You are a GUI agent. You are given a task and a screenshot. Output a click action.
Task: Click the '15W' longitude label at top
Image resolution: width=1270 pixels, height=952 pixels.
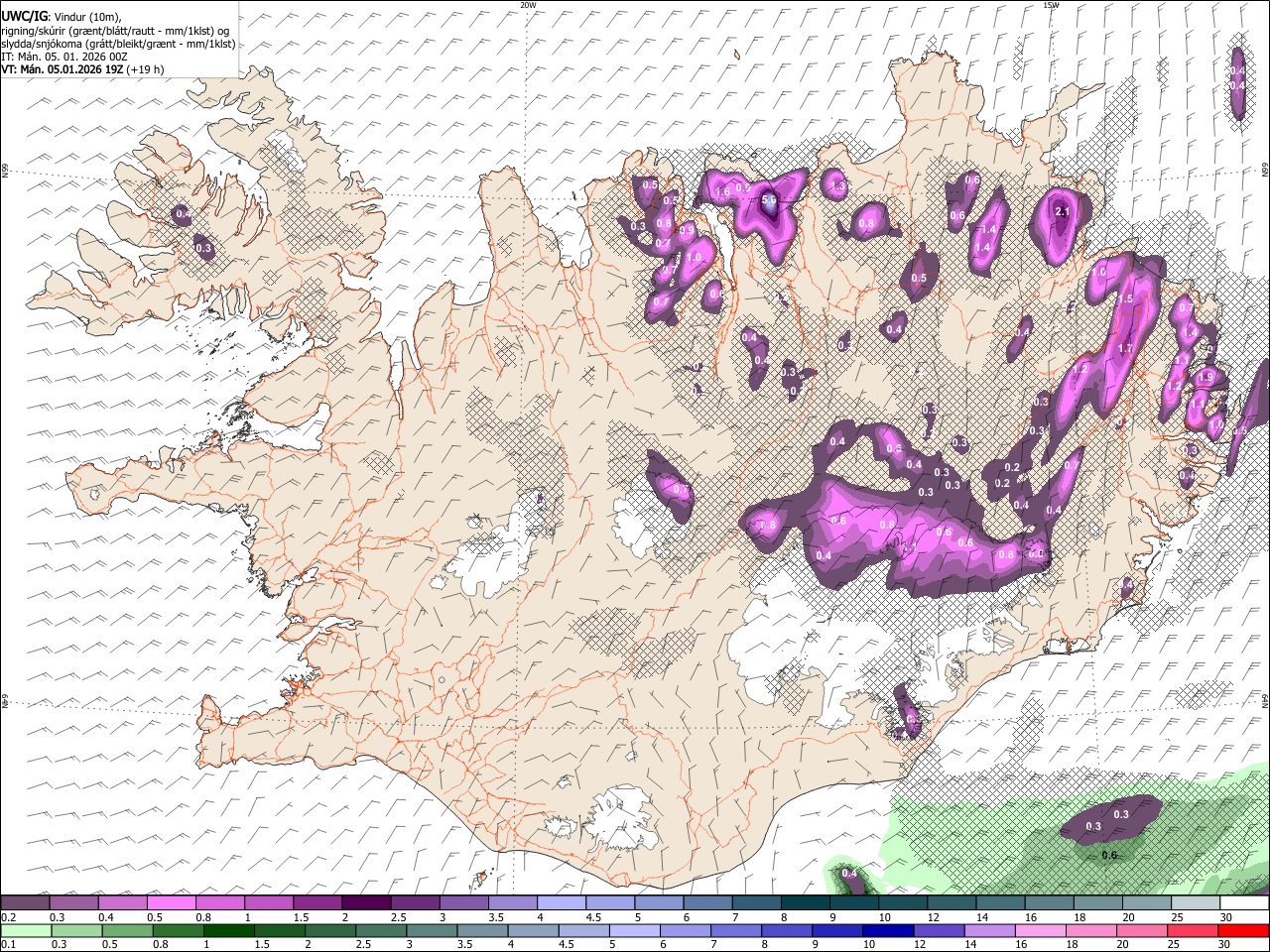tap(1051, 5)
